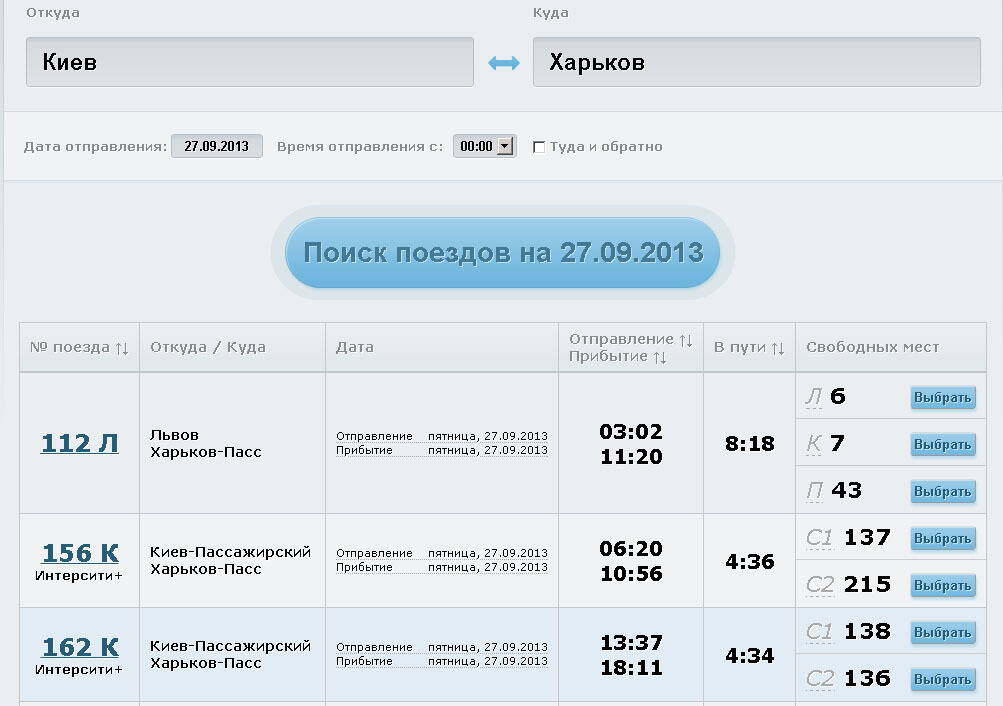This screenshot has width=1003, height=706.
Task: Click the departure date field 27.09.2013
Action: click(x=217, y=146)
